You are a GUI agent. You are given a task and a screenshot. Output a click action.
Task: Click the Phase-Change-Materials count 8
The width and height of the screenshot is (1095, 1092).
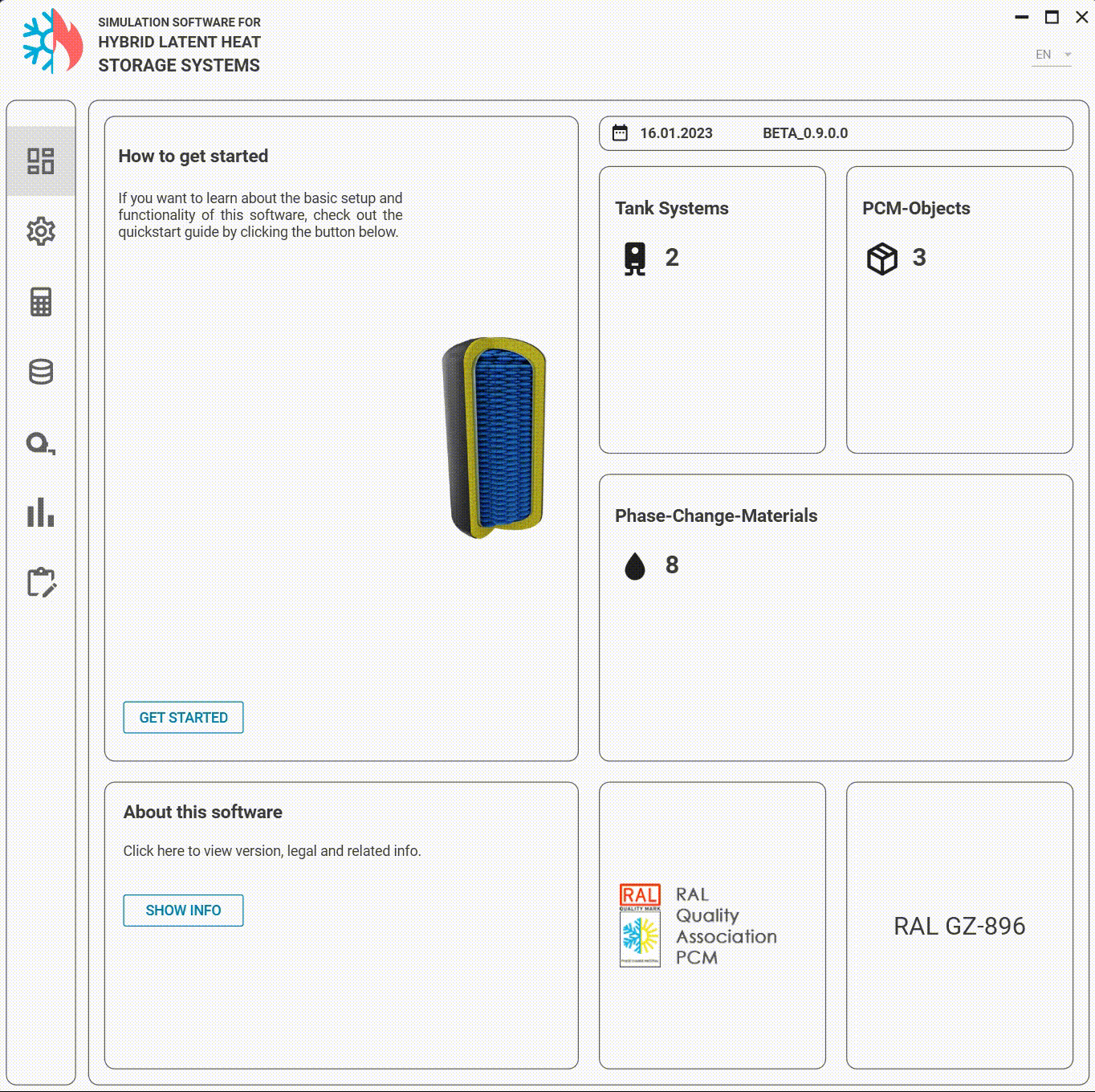(672, 565)
